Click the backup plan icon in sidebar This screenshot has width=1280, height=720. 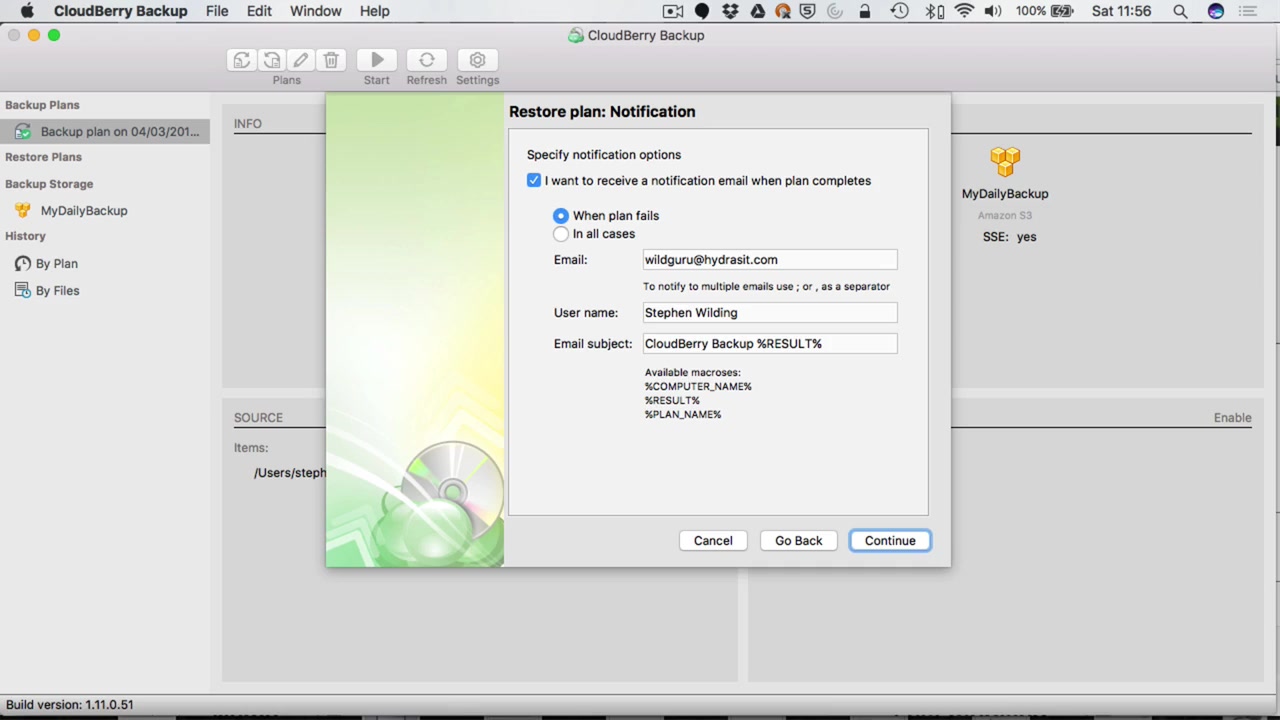point(22,131)
